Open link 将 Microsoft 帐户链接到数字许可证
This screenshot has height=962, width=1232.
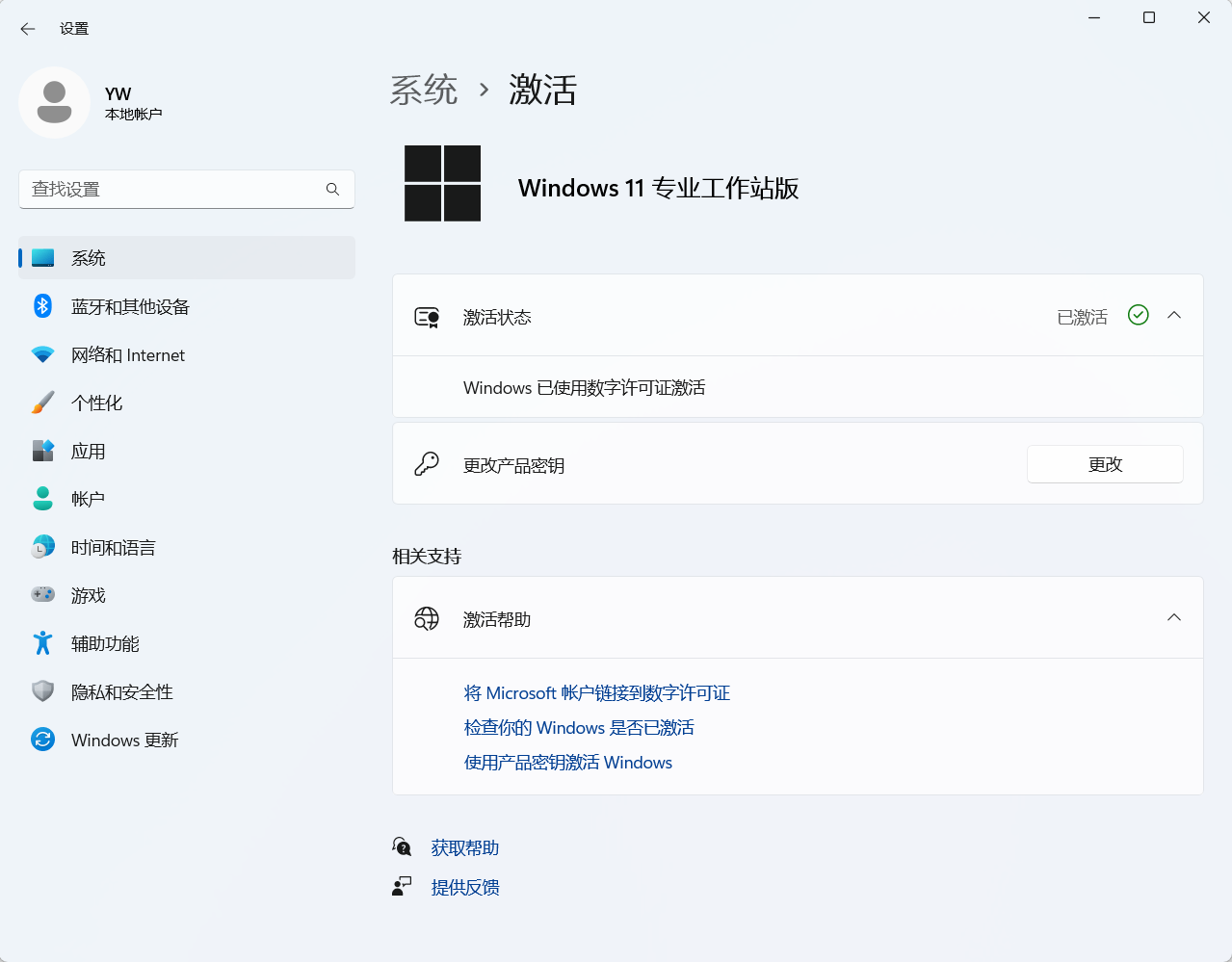pos(597,693)
